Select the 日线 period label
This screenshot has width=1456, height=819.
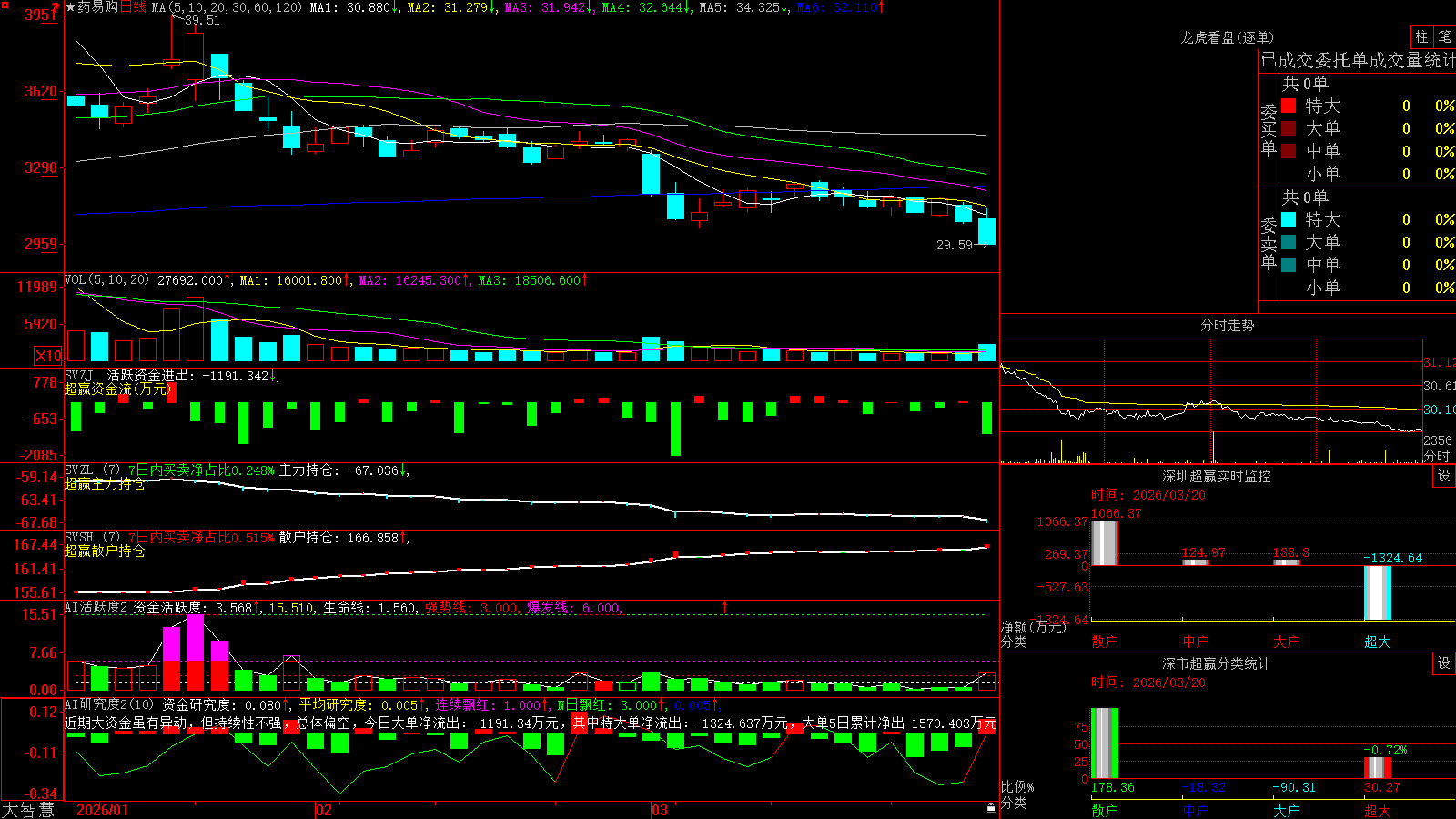(x=133, y=7)
